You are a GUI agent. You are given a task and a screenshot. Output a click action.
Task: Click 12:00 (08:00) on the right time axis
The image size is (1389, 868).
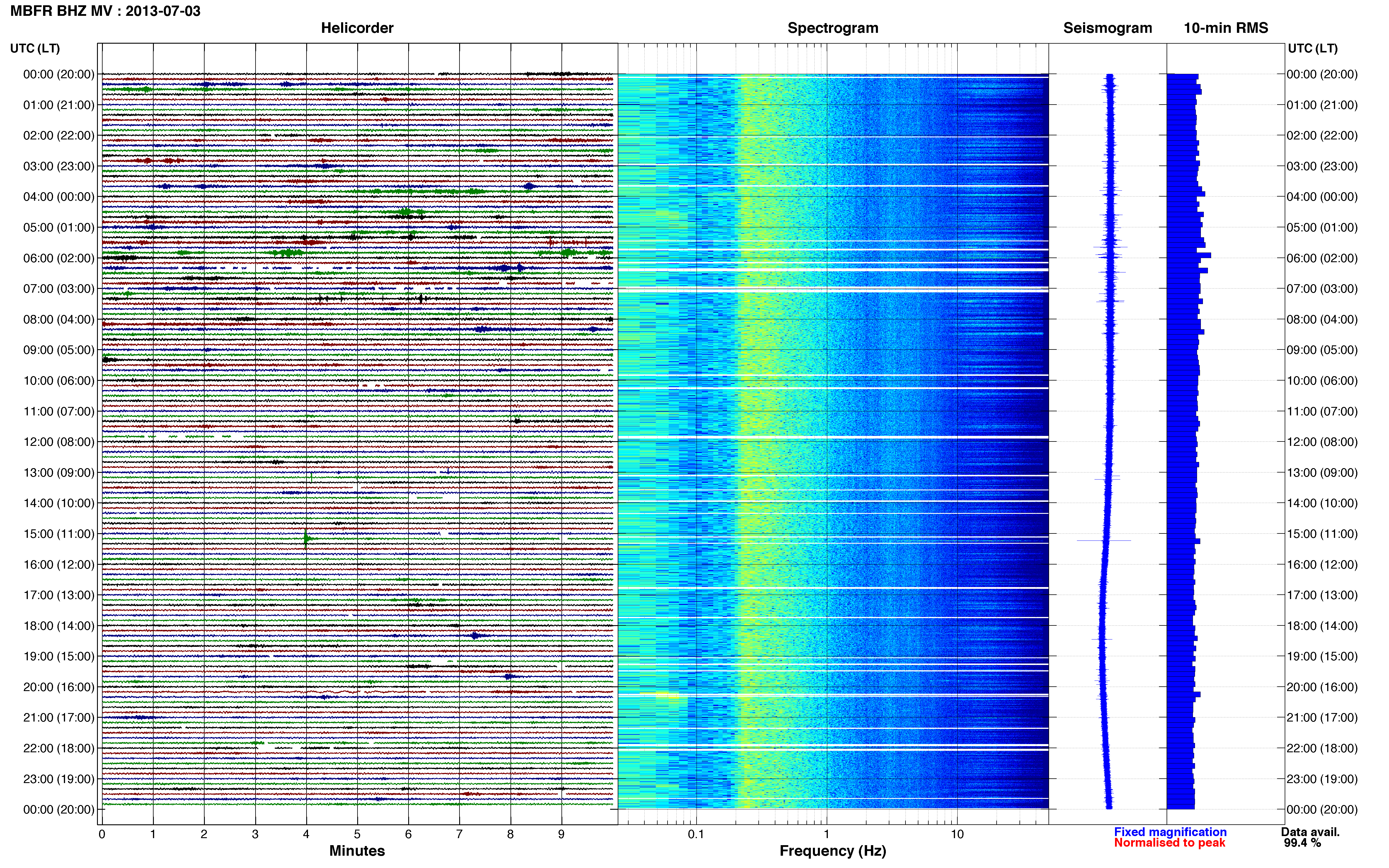pos(1322,442)
